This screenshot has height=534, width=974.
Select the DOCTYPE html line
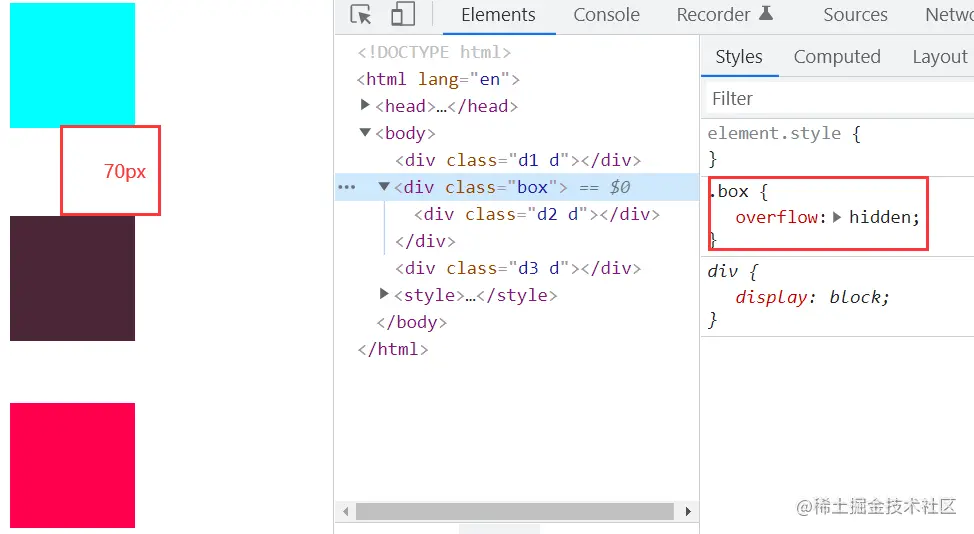tap(434, 52)
